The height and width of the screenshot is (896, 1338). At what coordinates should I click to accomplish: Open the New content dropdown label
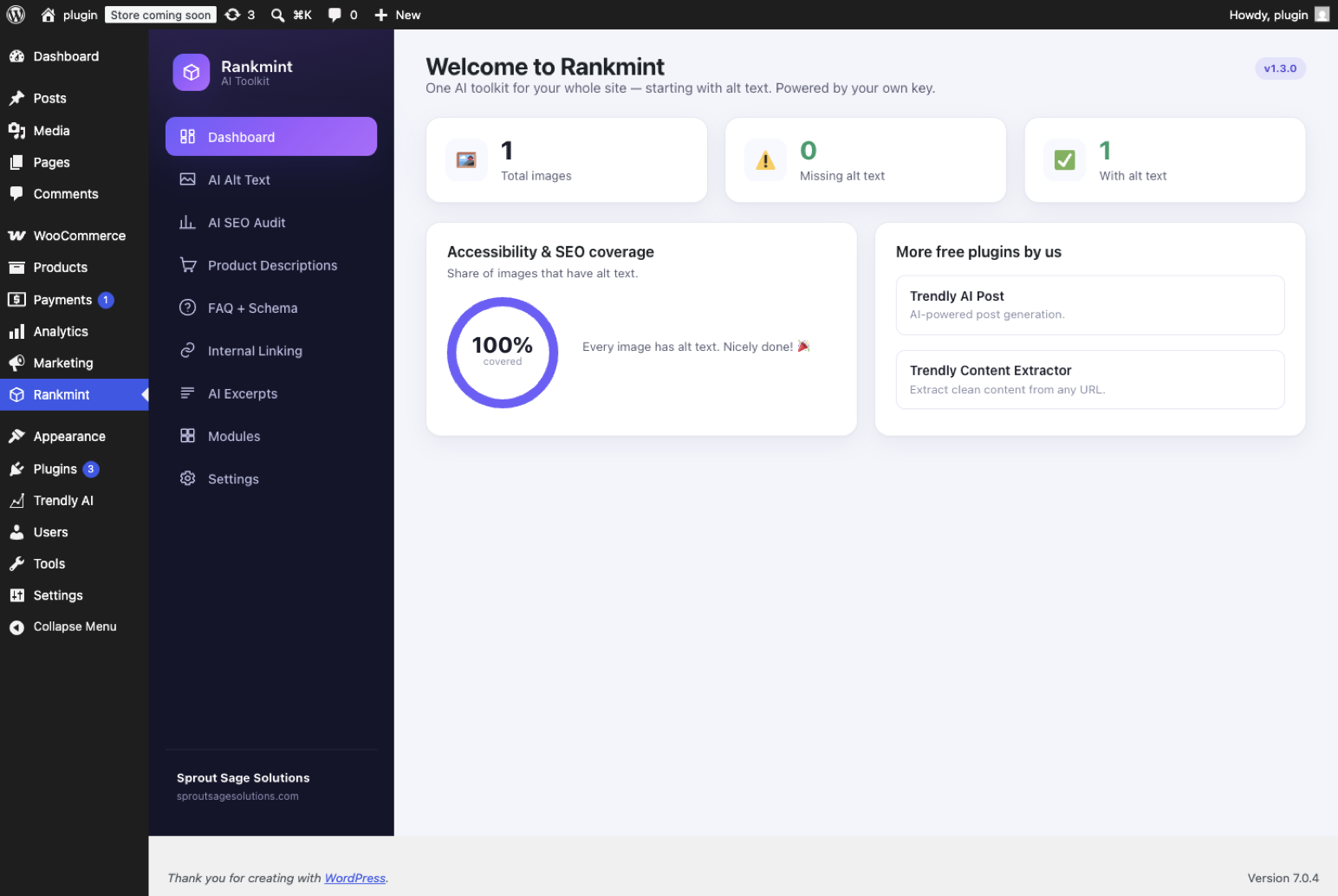pyautogui.click(x=408, y=15)
